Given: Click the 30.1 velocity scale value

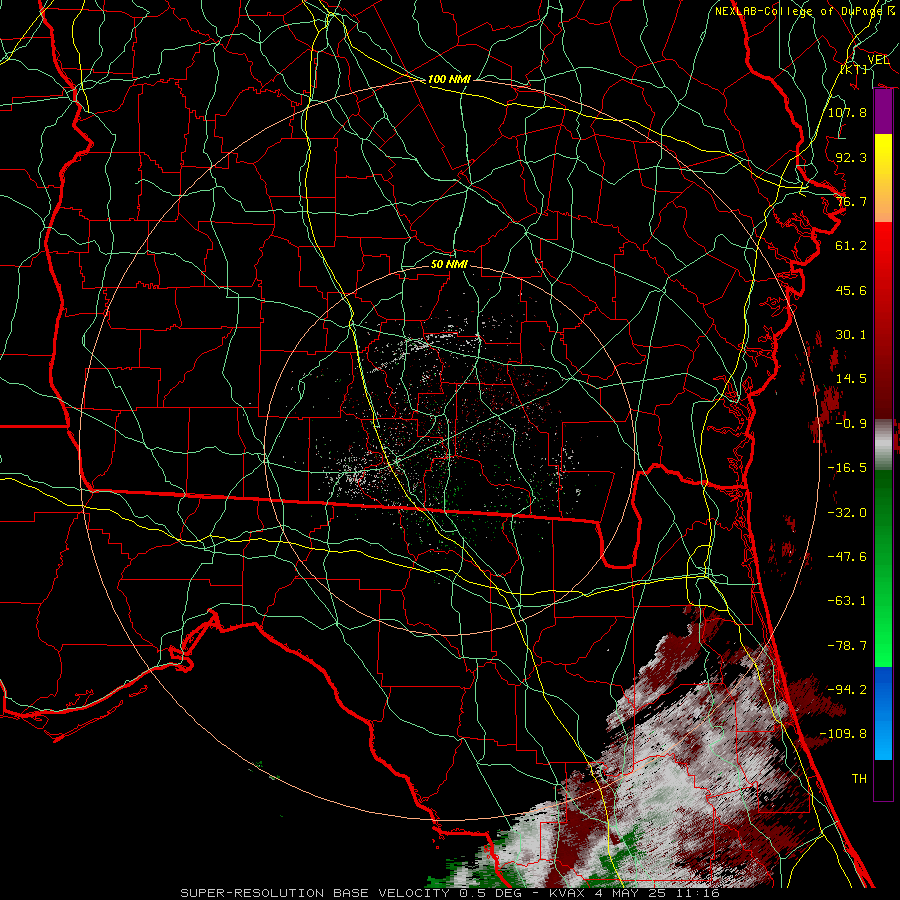Looking at the screenshot, I should (851, 335).
